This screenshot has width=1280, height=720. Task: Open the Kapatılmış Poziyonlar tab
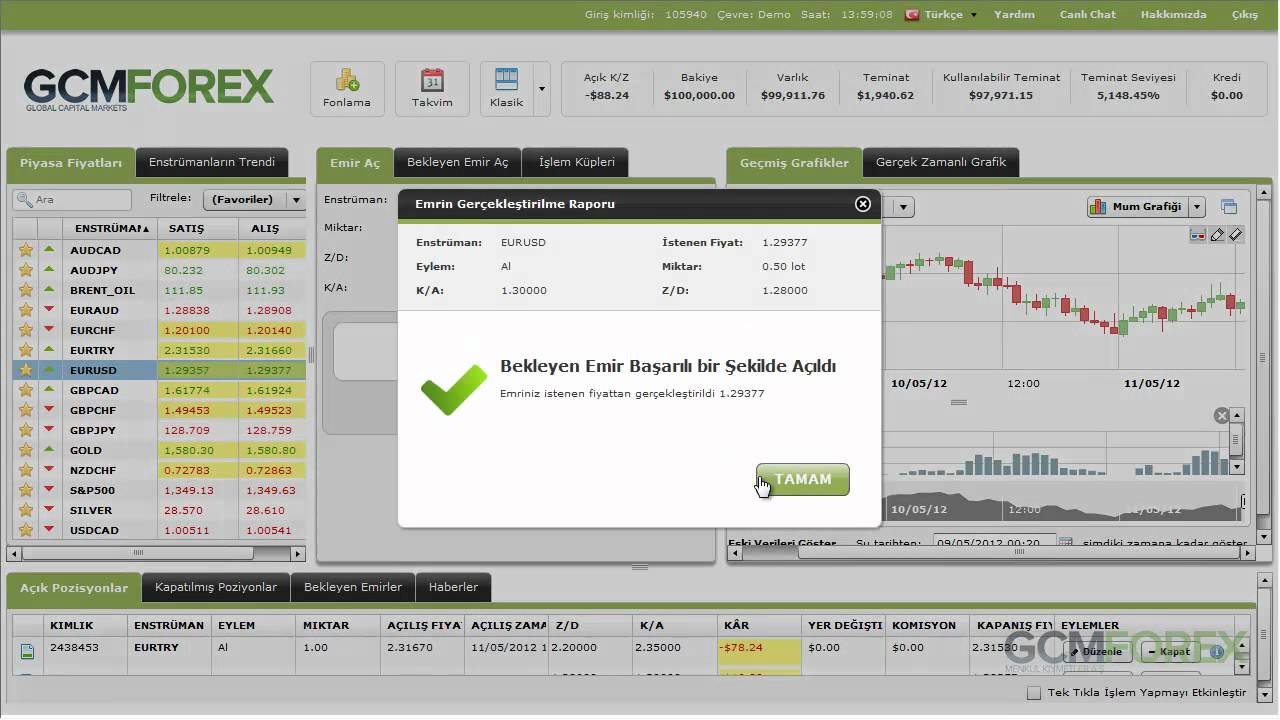coord(216,587)
